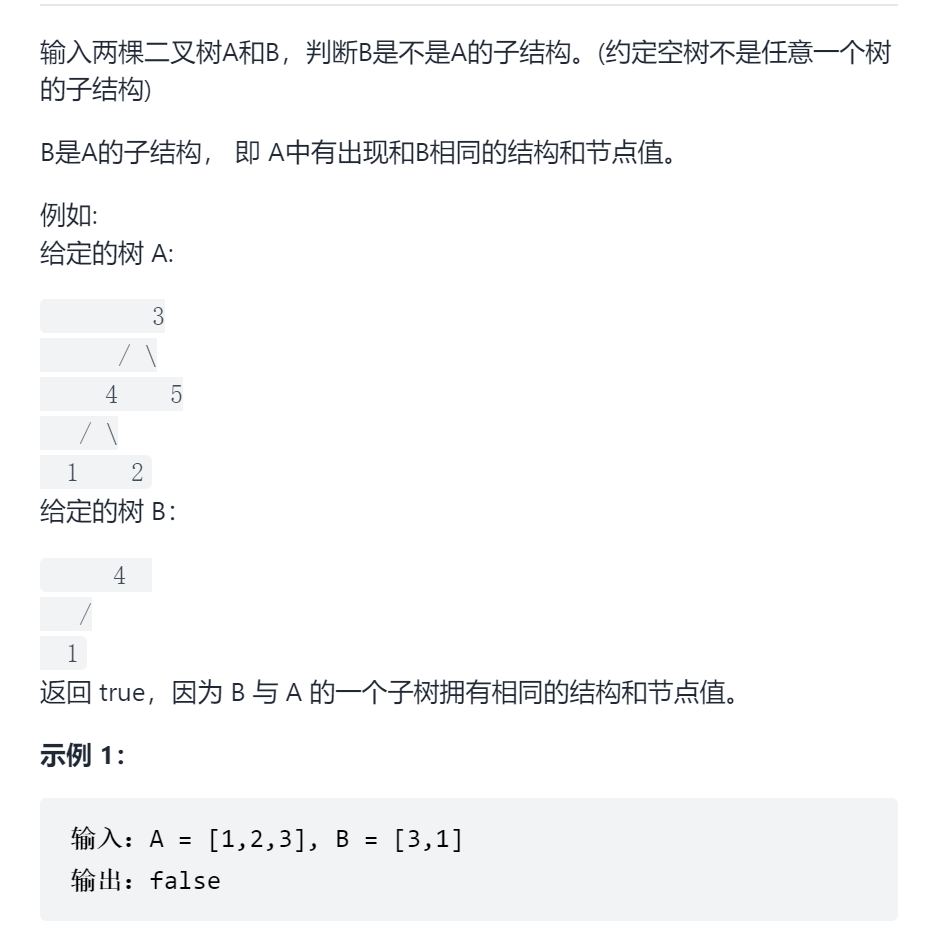Click the sentence beginning '返回 true'
The height and width of the screenshot is (942, 929).
click(x=389, y=692)
